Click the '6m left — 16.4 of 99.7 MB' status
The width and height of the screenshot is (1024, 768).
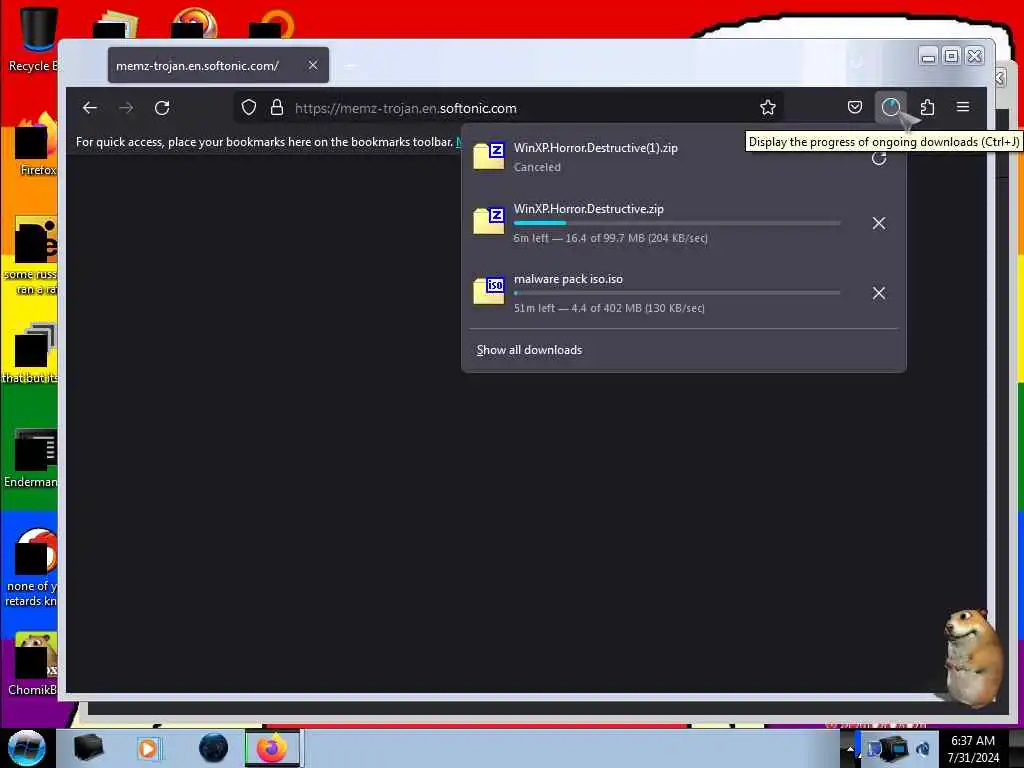click(x=611, y=238)
